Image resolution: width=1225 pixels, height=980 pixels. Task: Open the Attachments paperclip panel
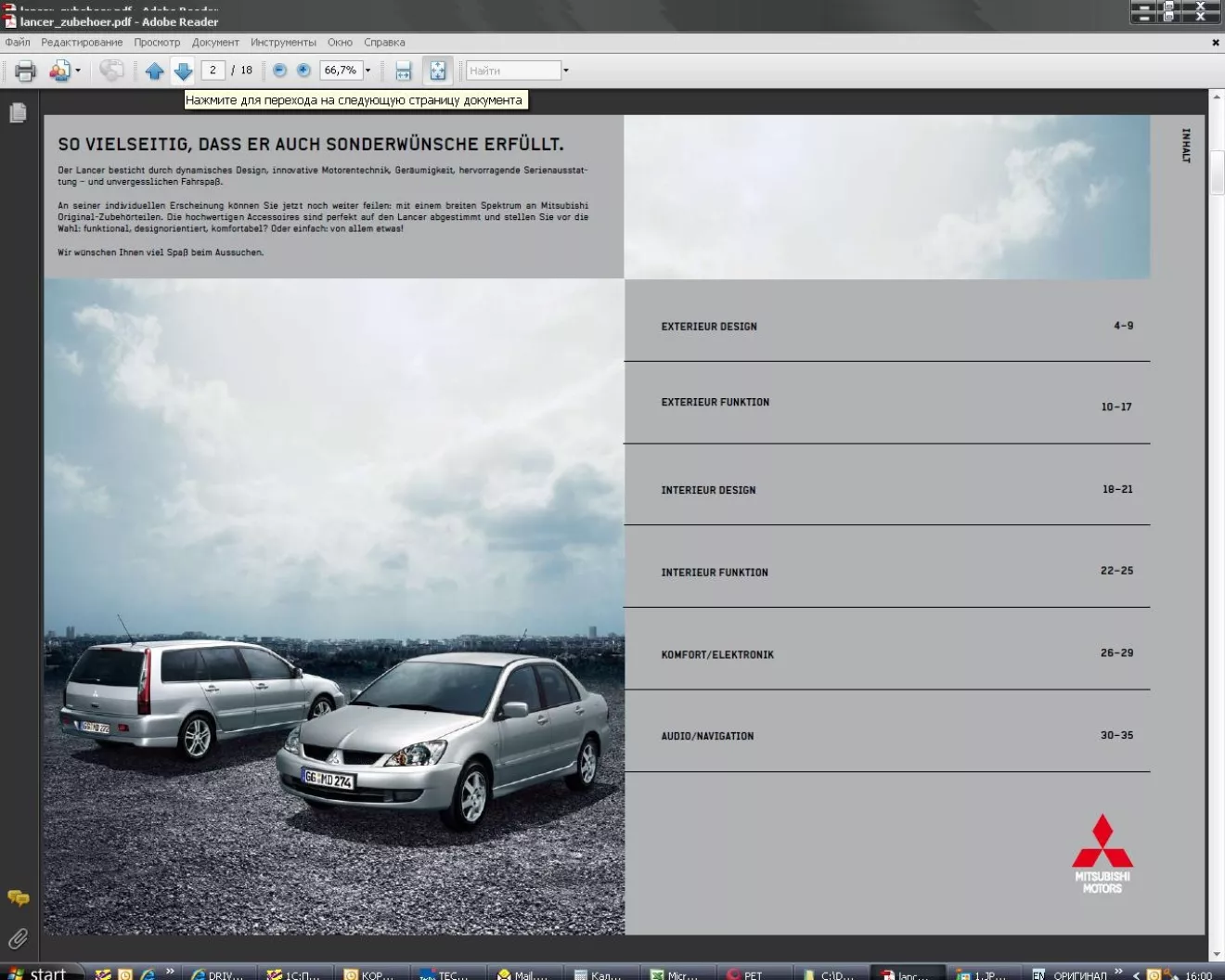(x=18, y=938)
